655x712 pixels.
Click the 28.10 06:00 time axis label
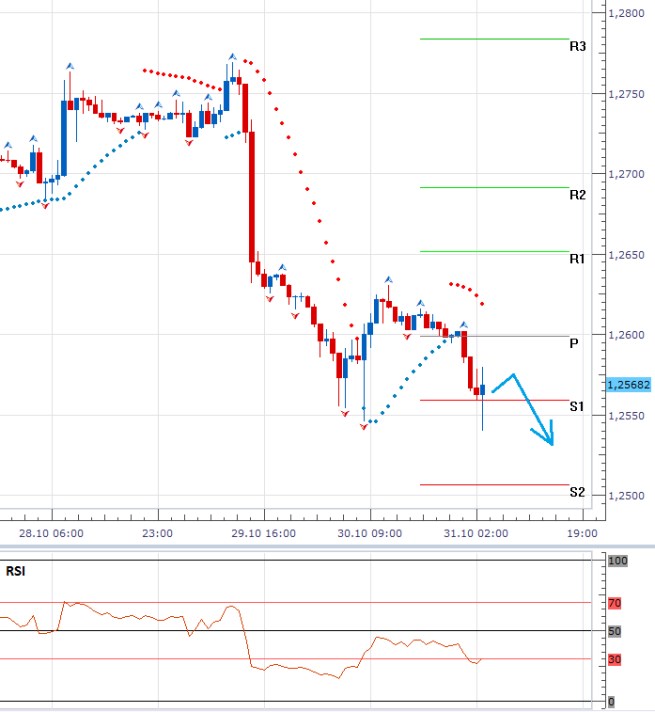[54, 533]
